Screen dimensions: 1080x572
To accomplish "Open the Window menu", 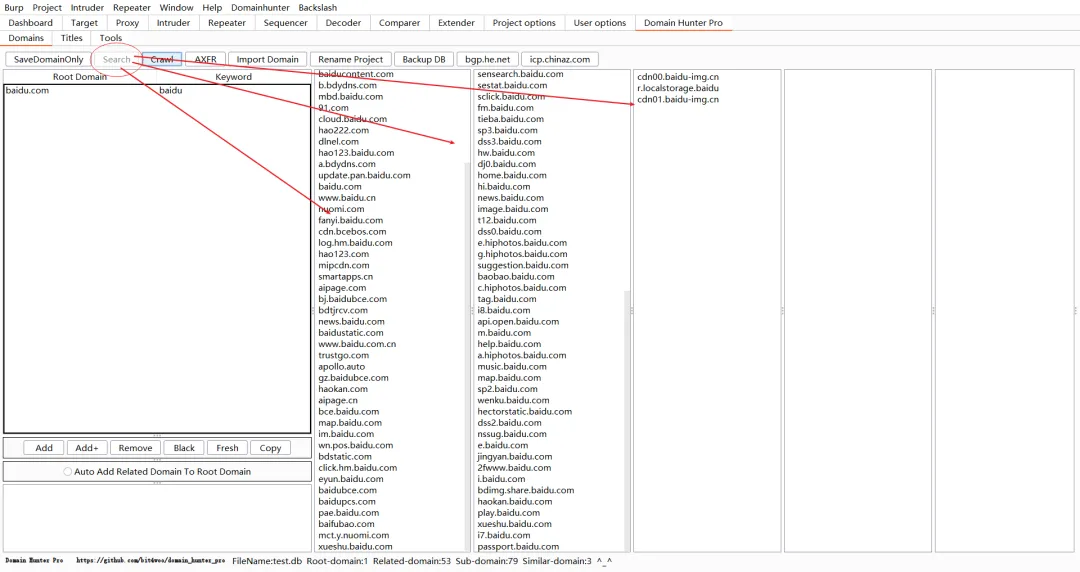I will pyautogui.click(x=176, y=8).
